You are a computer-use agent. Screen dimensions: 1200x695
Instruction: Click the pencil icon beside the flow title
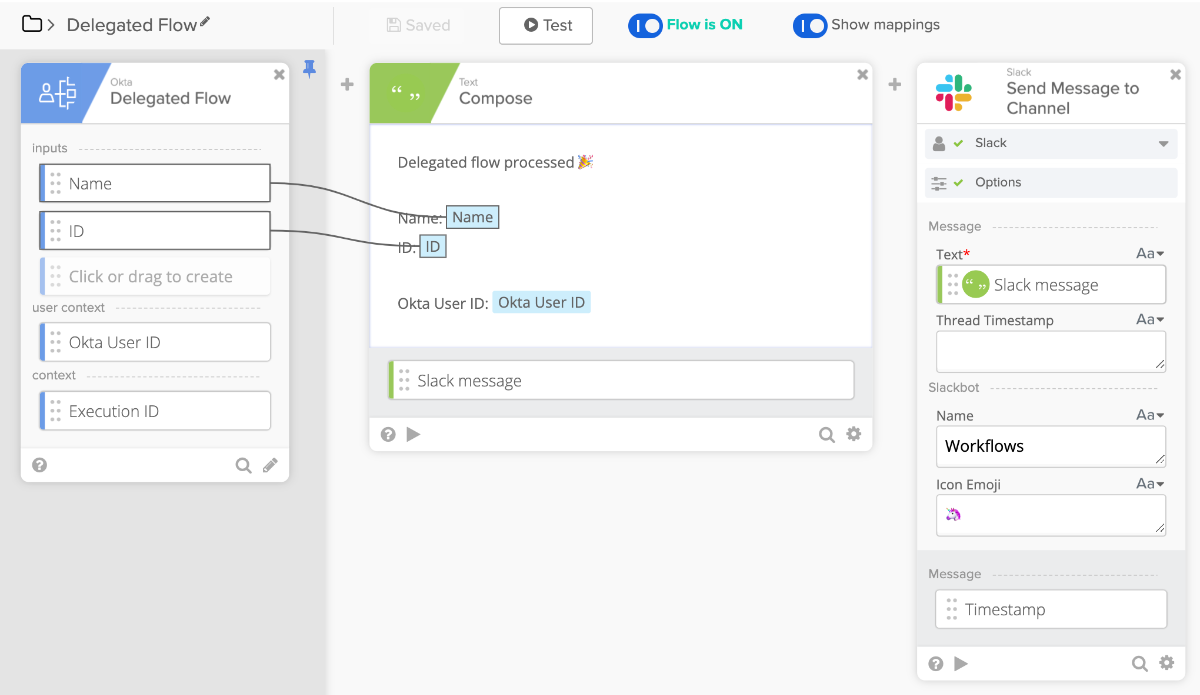205,21
